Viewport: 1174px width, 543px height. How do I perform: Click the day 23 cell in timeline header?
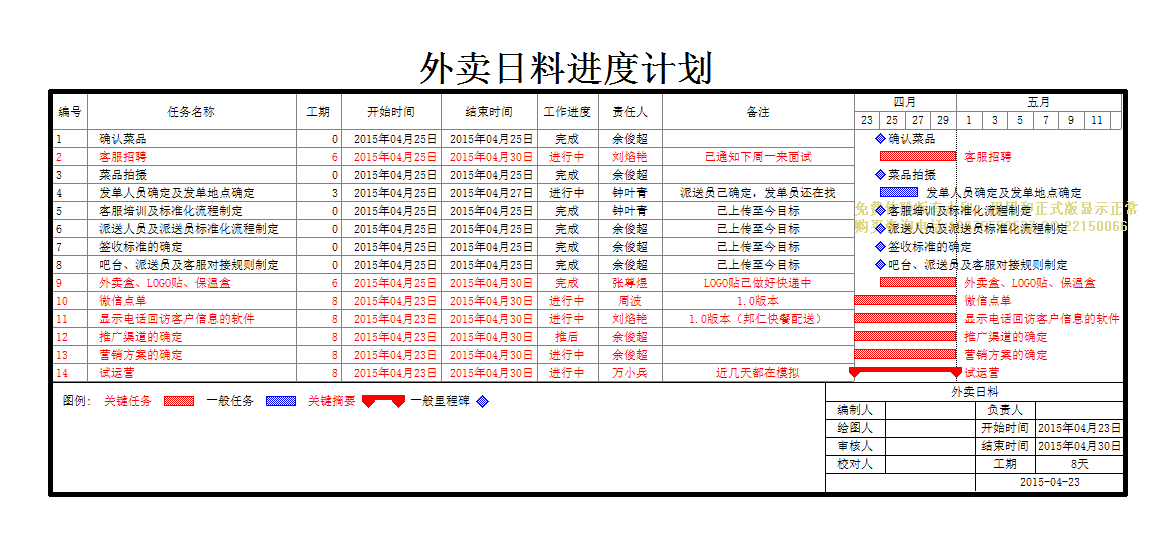867,120
